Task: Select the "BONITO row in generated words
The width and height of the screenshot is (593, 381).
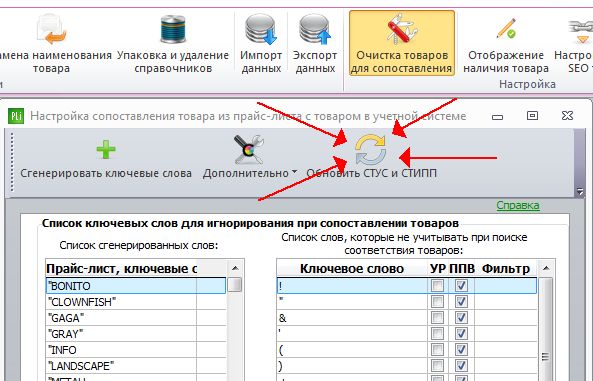Action: click(136, 286)
